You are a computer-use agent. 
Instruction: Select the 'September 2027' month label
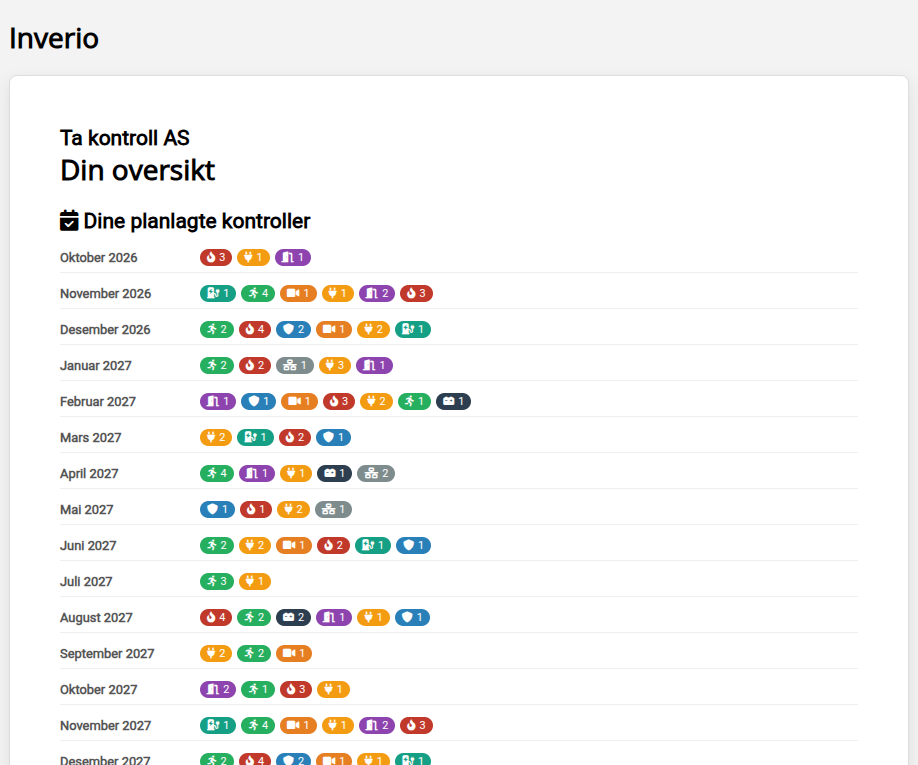click(x=107, y=654)
